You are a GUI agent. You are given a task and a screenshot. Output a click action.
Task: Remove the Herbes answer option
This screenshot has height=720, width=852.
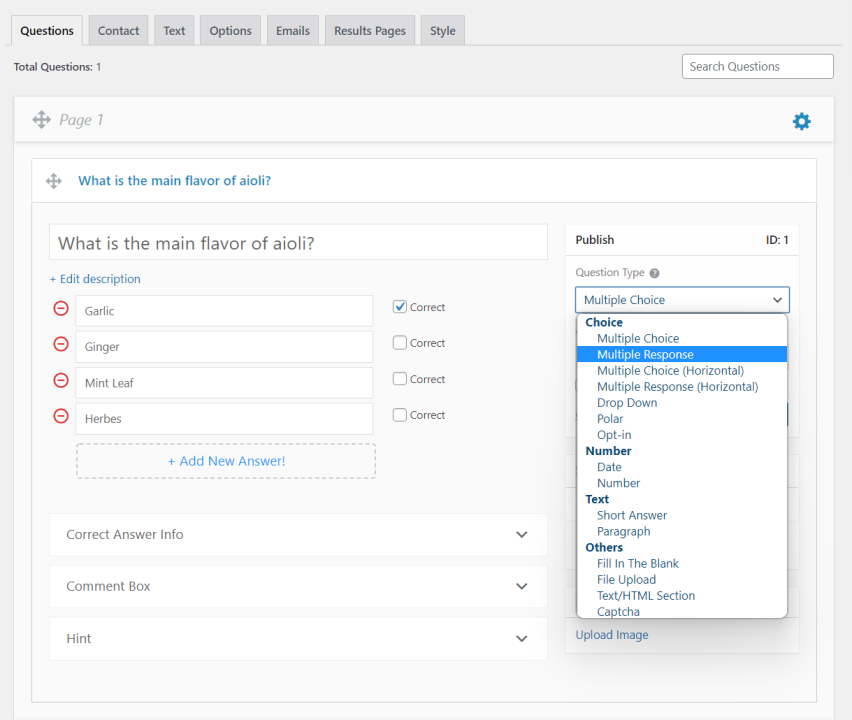(60, 415)
